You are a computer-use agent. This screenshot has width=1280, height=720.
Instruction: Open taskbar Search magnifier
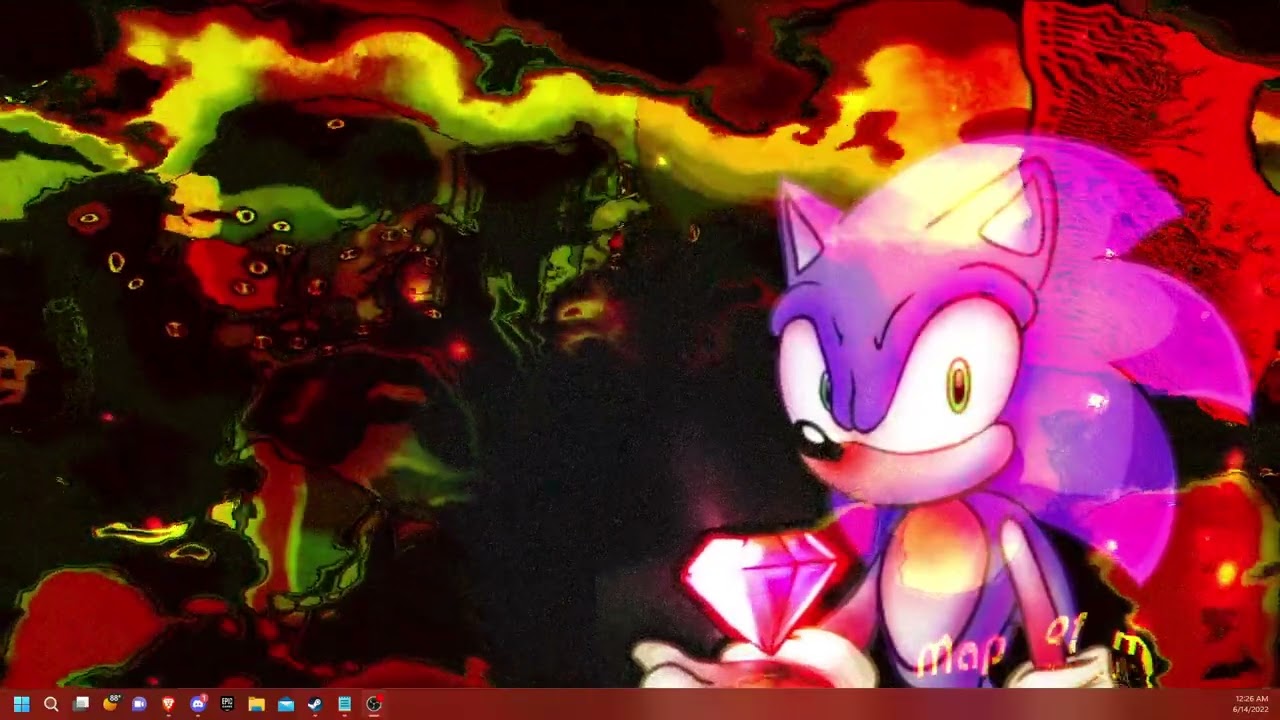51,704
